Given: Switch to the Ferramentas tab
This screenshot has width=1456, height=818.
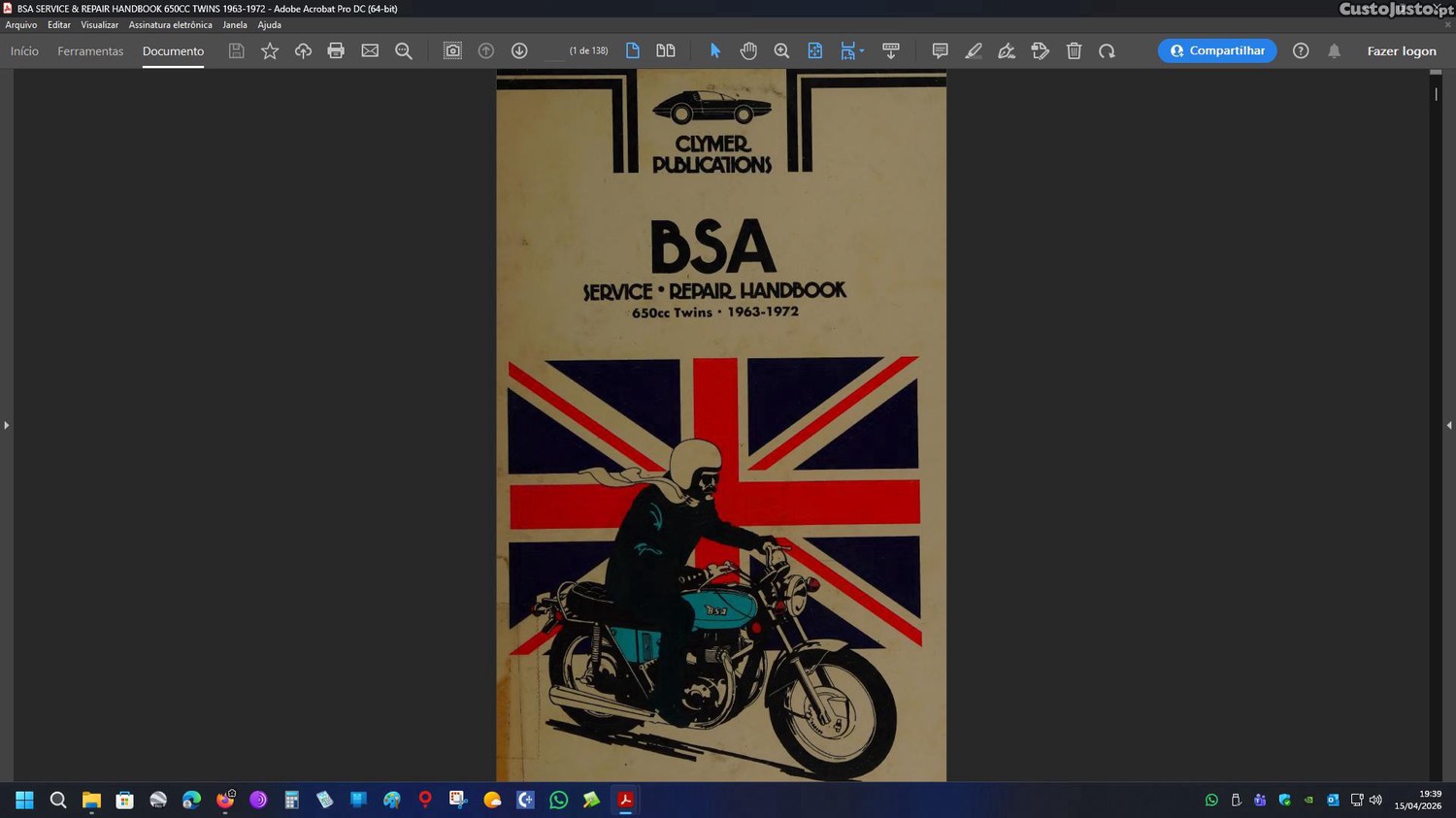Looking at the screenshot, I should [90, 51].
